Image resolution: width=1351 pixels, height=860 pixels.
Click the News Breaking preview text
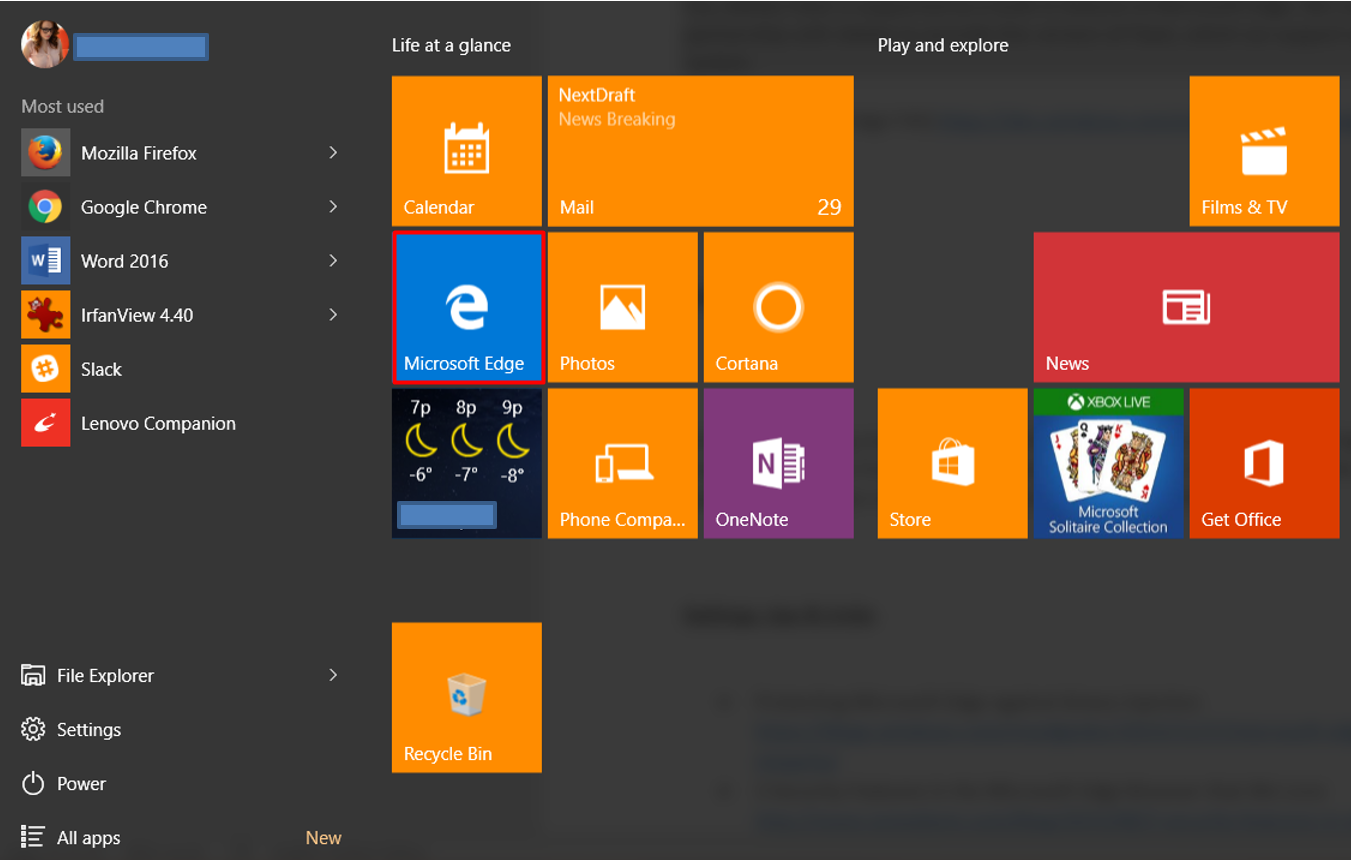point(617,119)
